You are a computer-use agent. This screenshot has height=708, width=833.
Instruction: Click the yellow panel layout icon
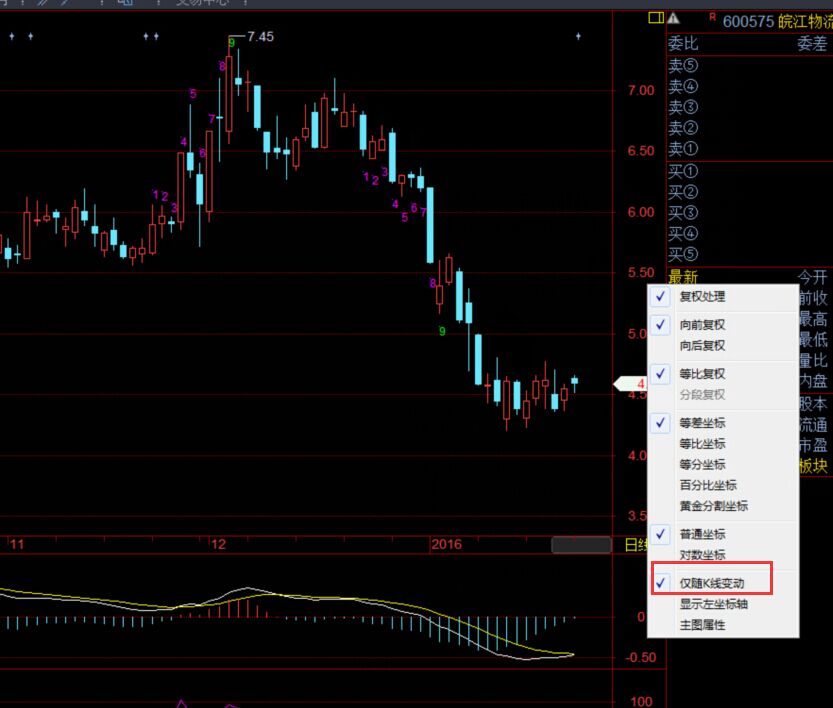(x=655, y=18)
